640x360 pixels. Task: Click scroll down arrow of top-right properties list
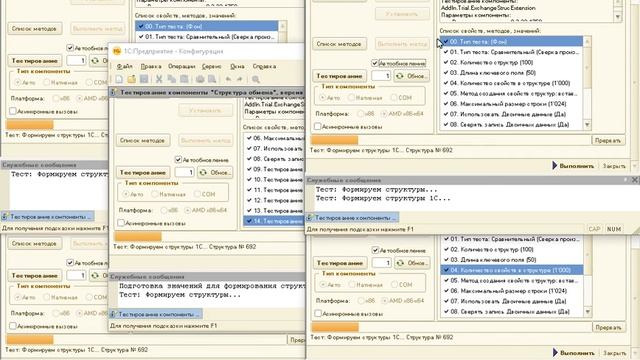click(587, 125)
